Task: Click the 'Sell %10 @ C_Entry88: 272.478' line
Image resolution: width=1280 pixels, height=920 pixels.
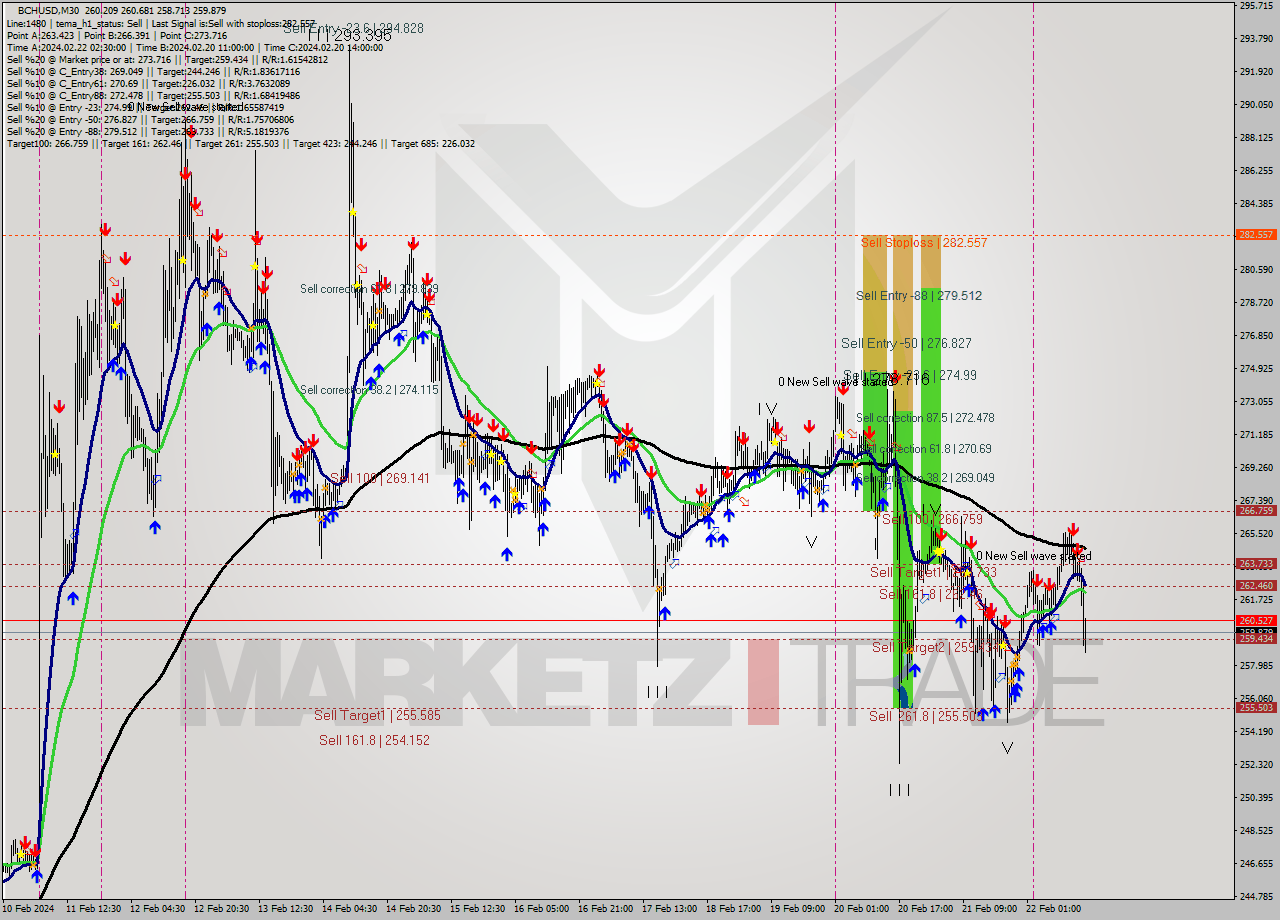Action: pos(154,95)
